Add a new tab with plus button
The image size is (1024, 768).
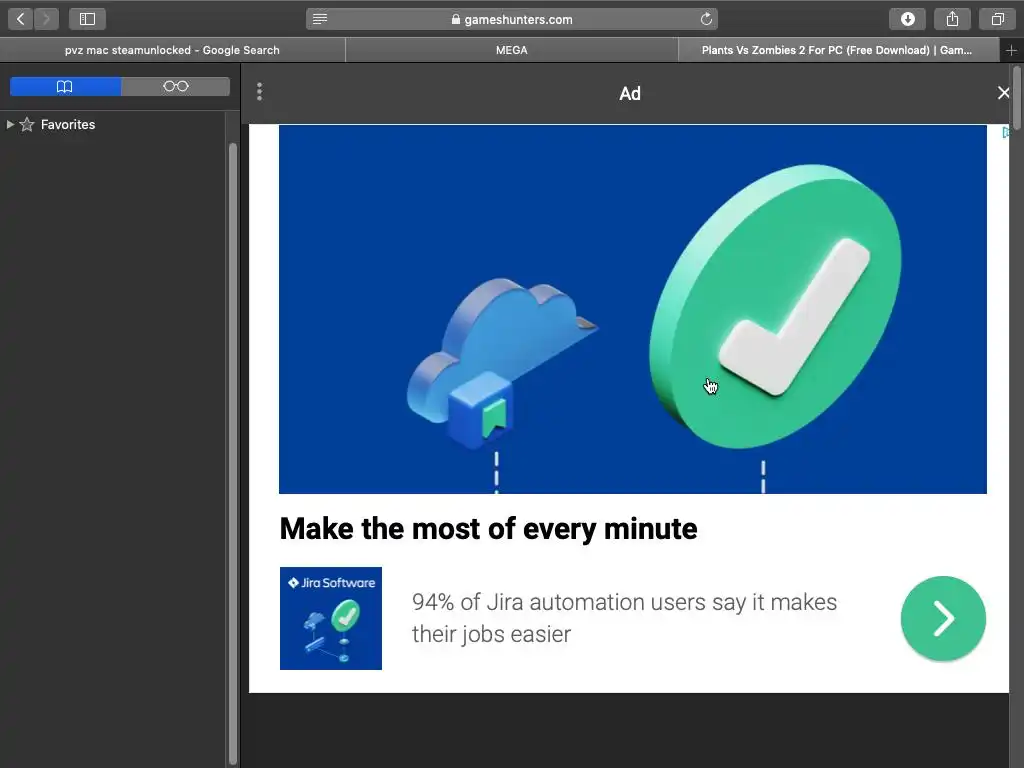(x=1012, y=50)
